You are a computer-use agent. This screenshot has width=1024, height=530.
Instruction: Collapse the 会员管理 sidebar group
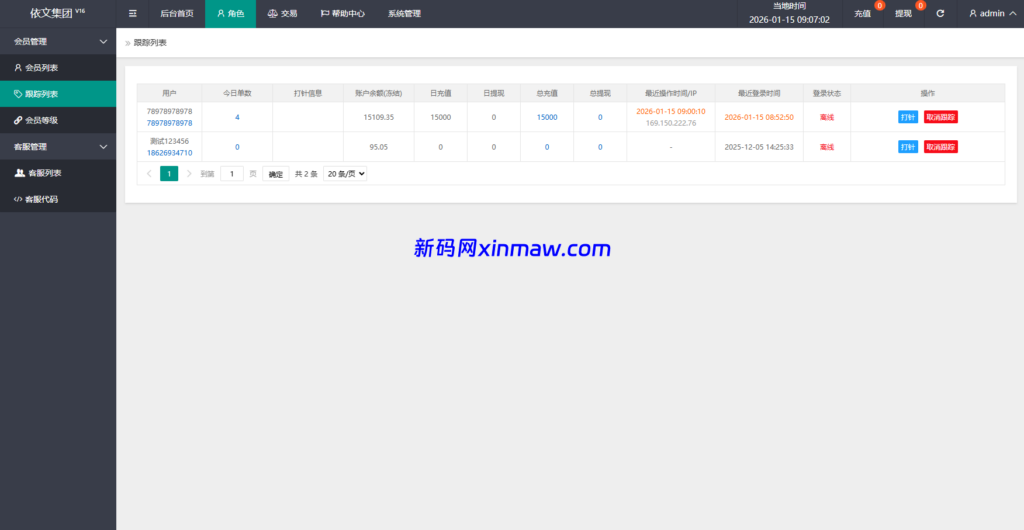(x=58, y=41)
